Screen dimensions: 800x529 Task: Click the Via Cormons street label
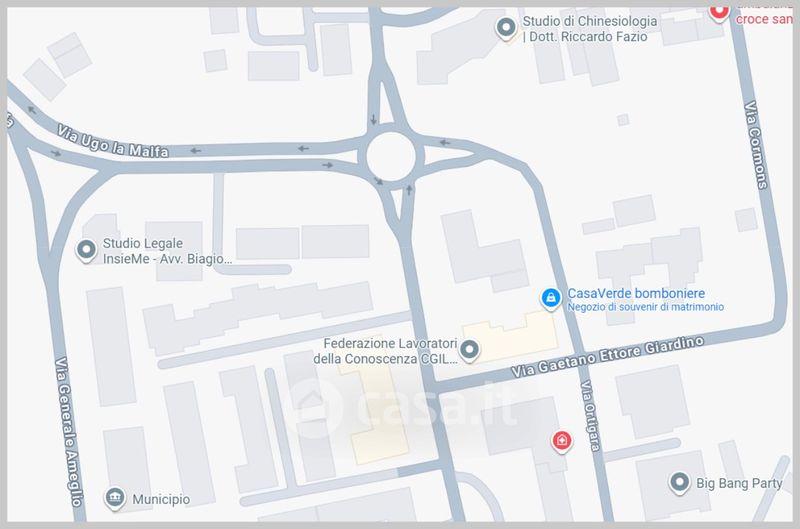click(756, 145)
